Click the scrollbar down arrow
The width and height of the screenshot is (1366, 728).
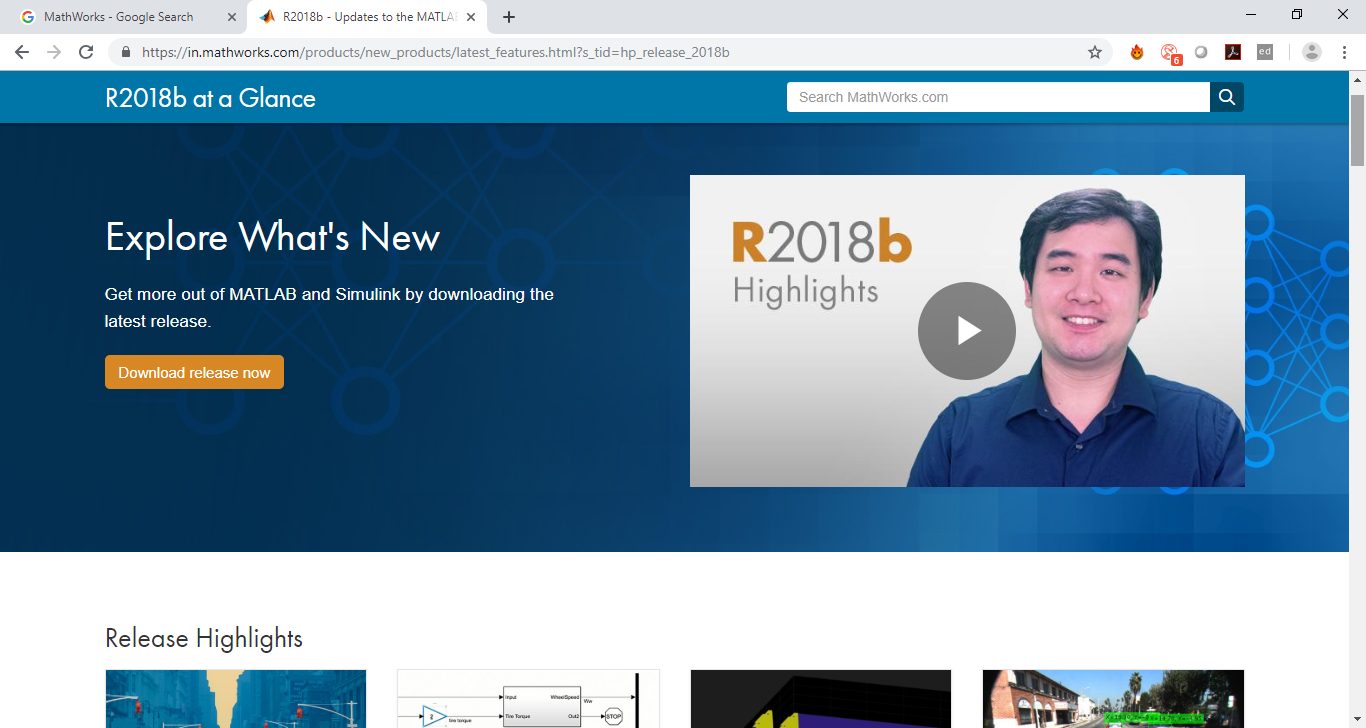(x=1357, y=718)
